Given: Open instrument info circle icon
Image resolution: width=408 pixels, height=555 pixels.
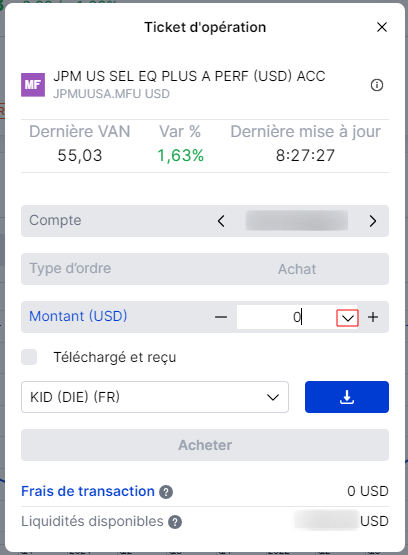Looking at the screenshot, I should tap(377, 85).
